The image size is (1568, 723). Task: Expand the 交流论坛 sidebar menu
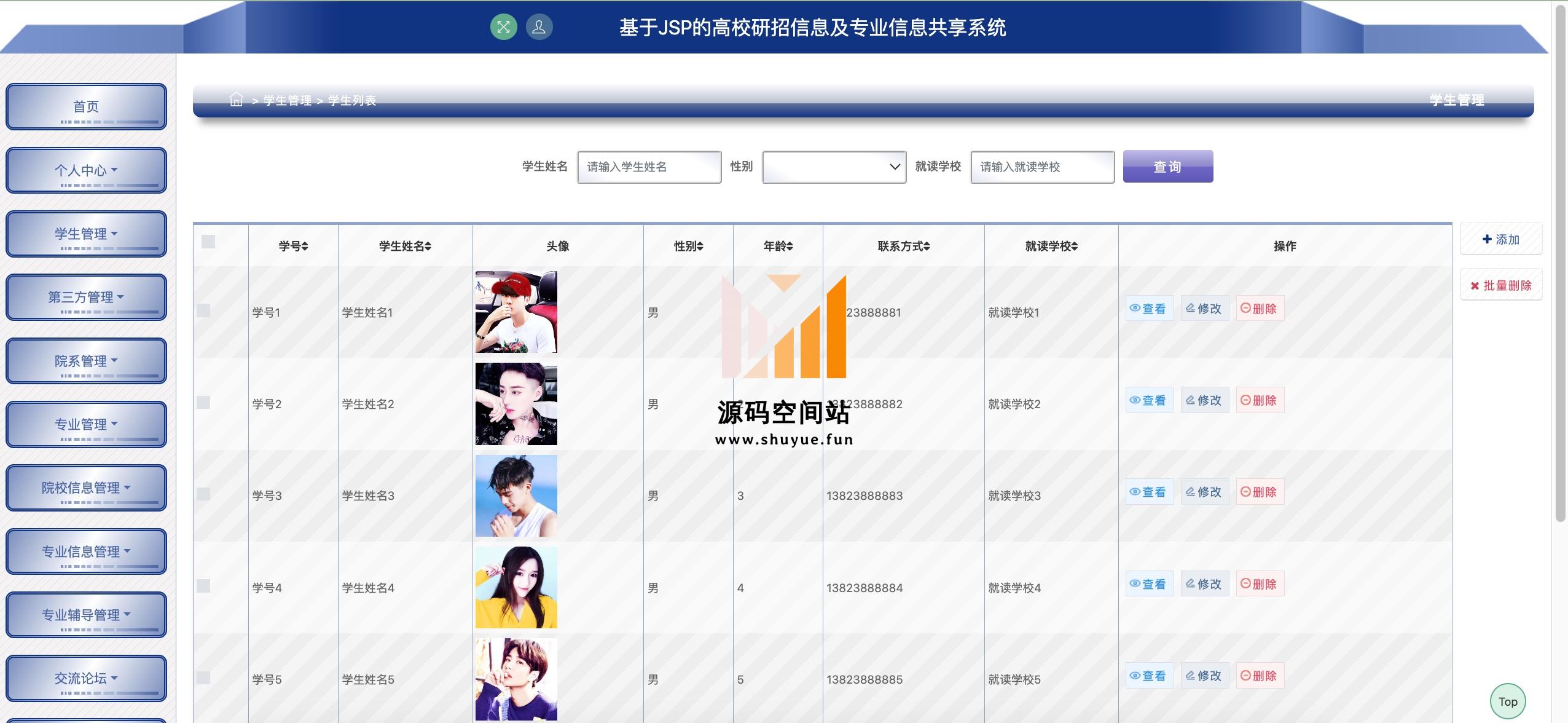click(86, 678)
